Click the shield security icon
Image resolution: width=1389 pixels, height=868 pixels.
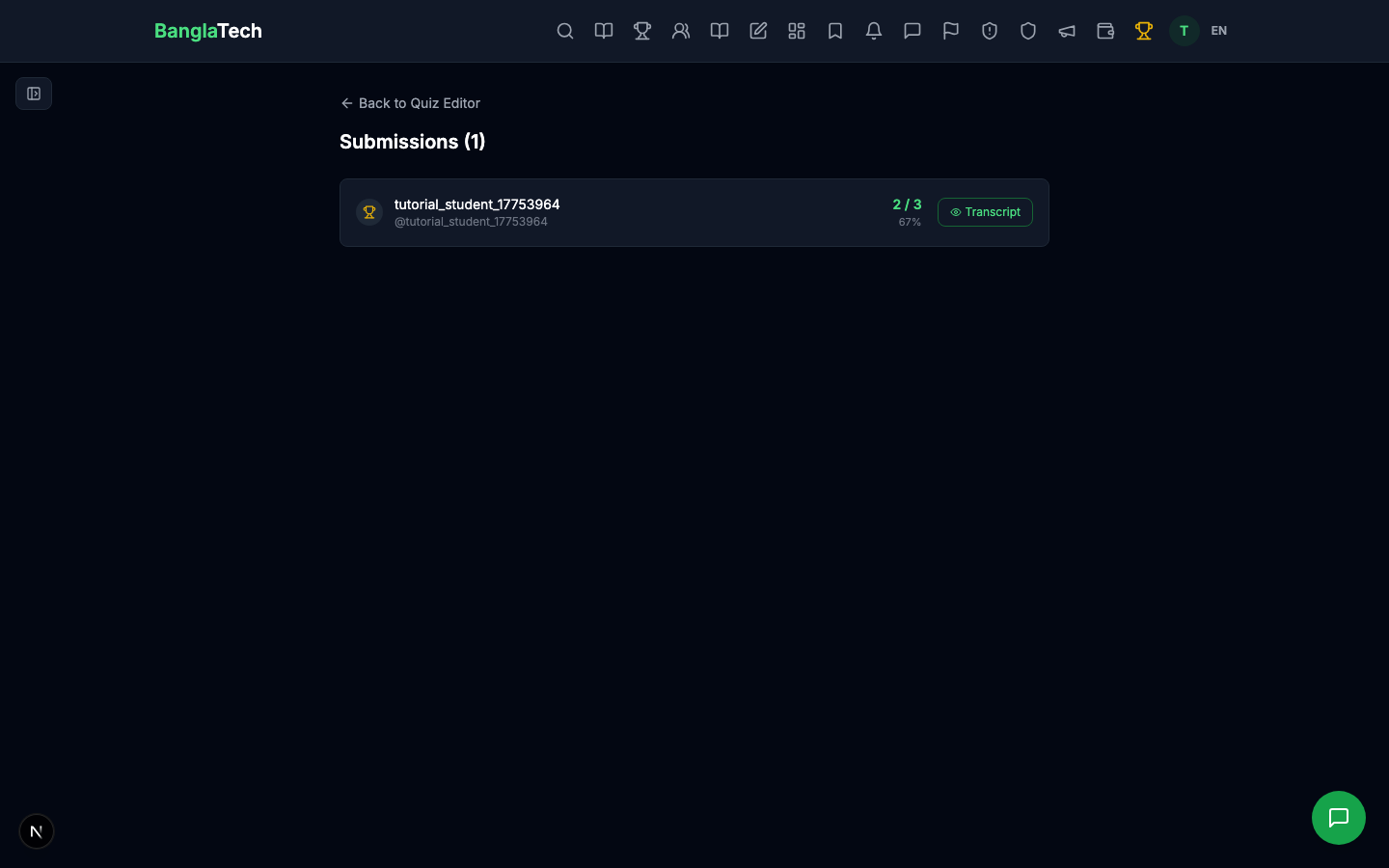(1028, 31)
